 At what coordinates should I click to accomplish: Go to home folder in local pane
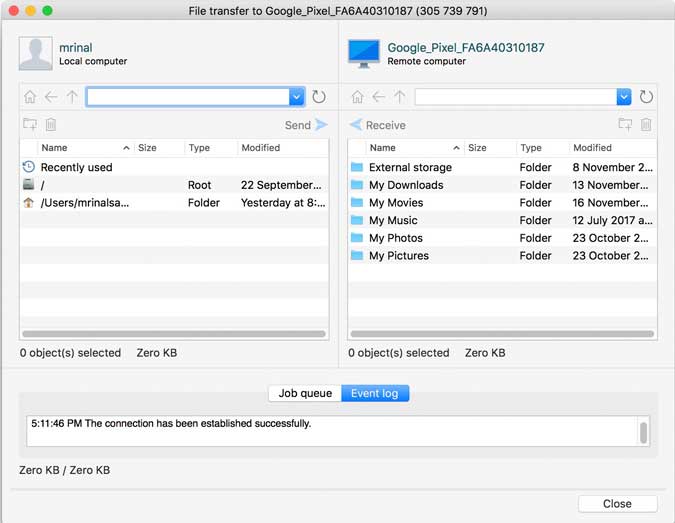pos(30,97)
